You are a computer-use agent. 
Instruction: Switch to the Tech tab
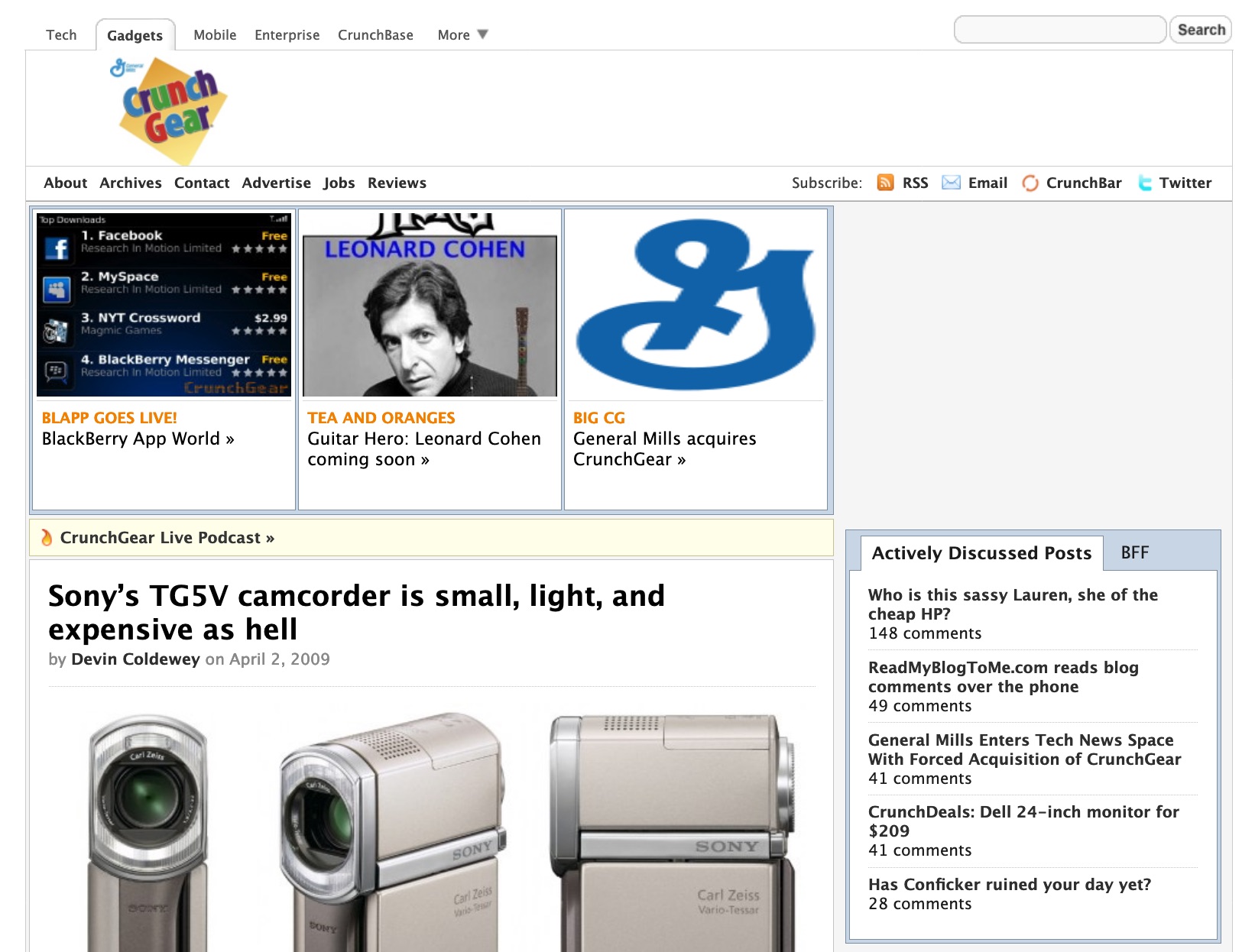tap(61, 34)
